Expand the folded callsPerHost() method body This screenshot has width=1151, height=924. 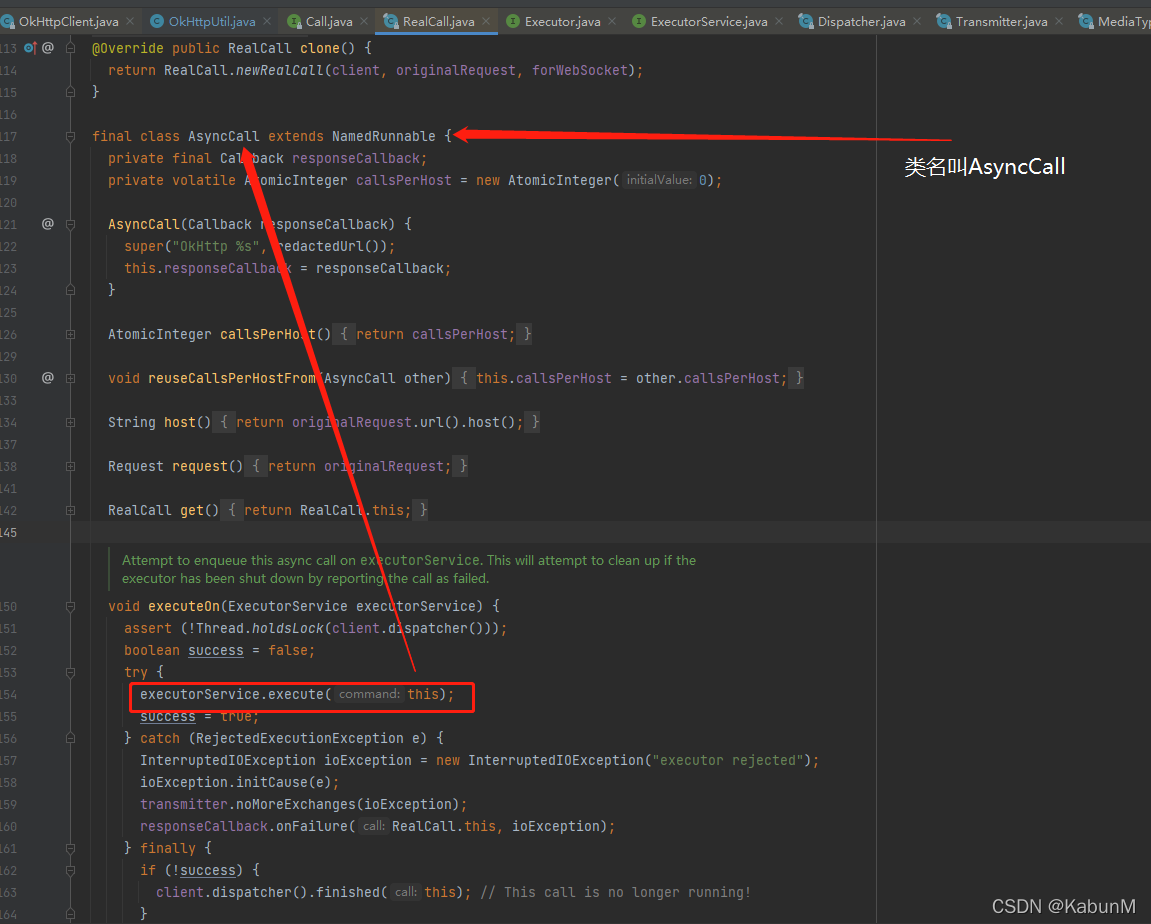[x=68, y=334]
